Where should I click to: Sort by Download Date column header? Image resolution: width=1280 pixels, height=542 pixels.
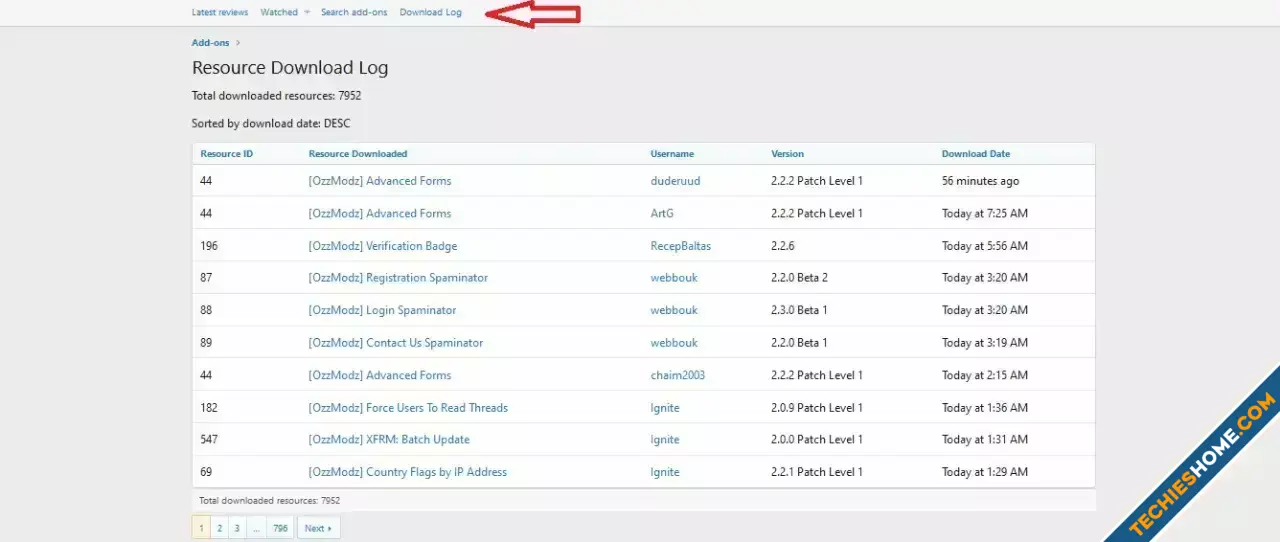[976, 154]
